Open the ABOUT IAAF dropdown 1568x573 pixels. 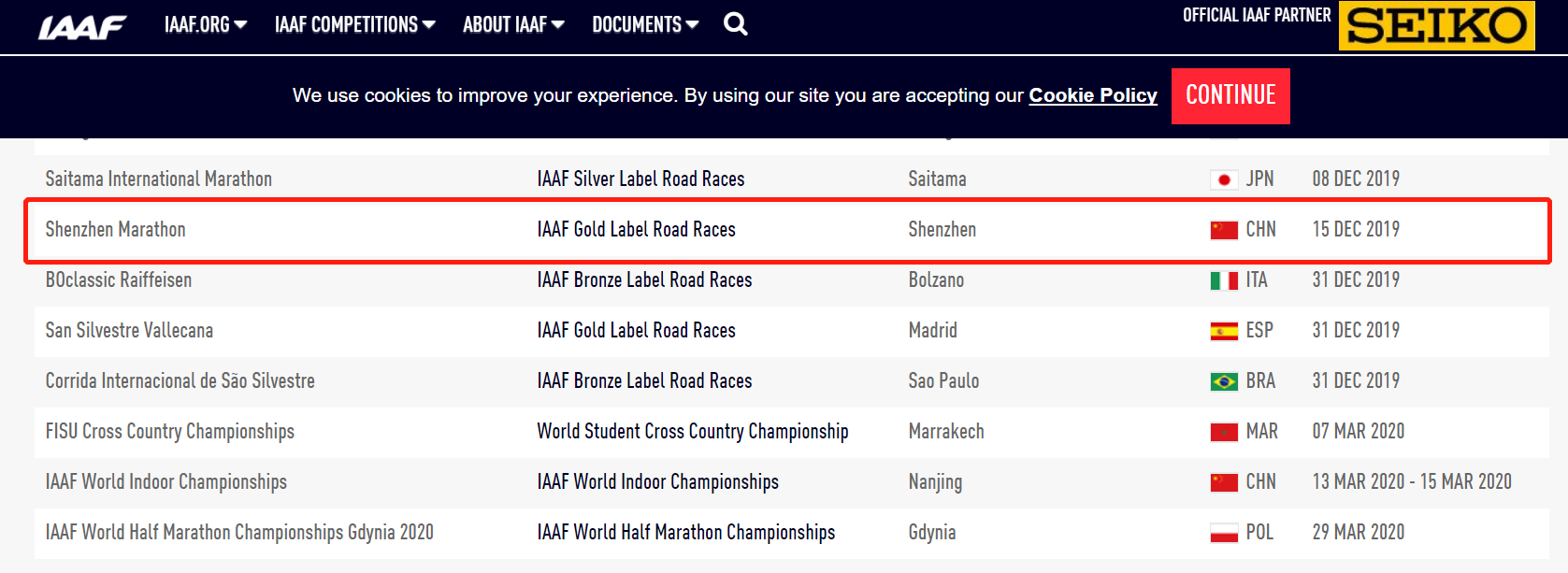(x=513, y=24)
